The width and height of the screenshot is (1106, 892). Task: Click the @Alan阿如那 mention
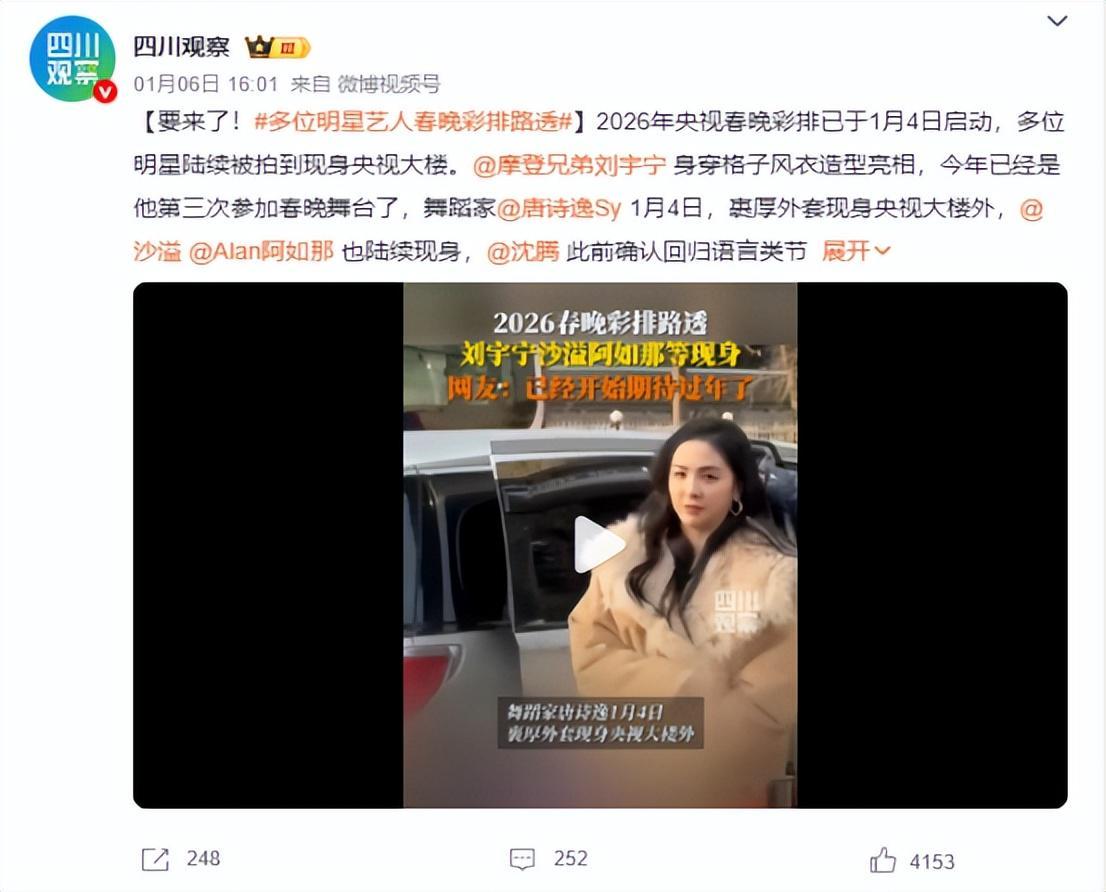click(261, 251)
